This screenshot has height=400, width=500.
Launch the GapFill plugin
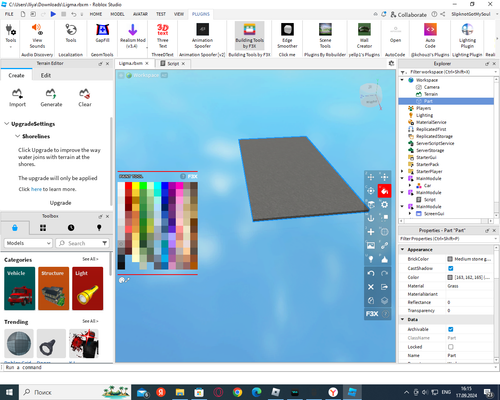pos(102,33)
